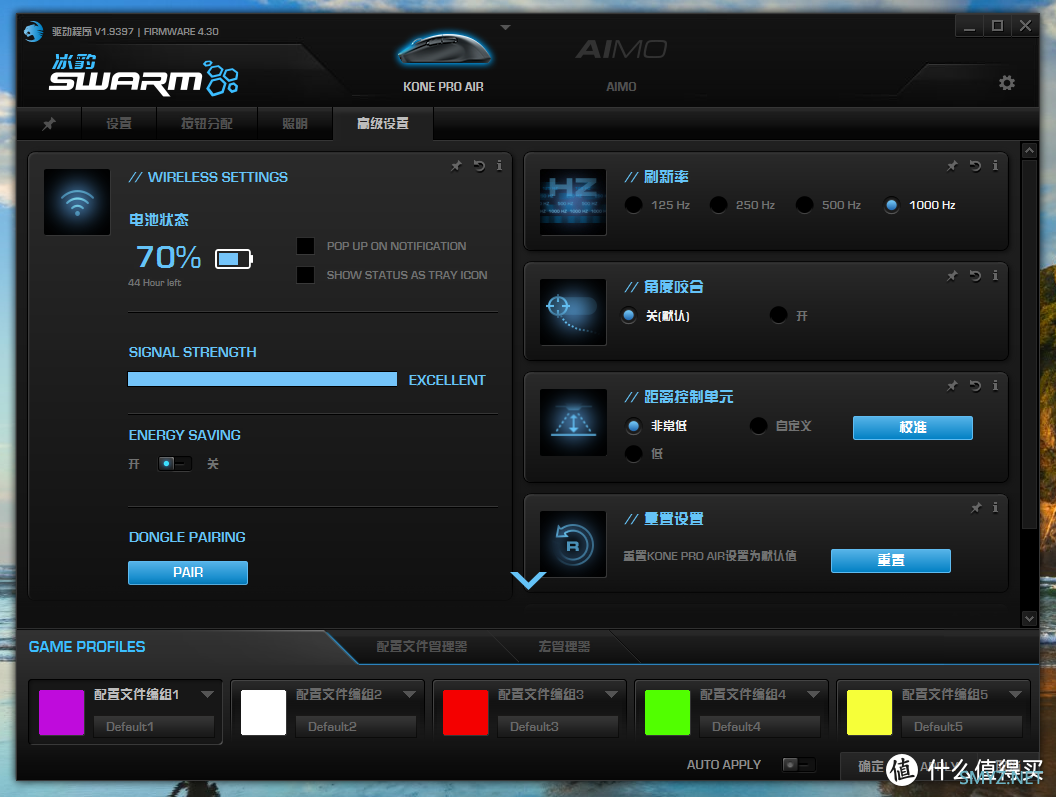
Task: Pin the 刷新率 polling rate panel
Action: (x=952, y=166)
